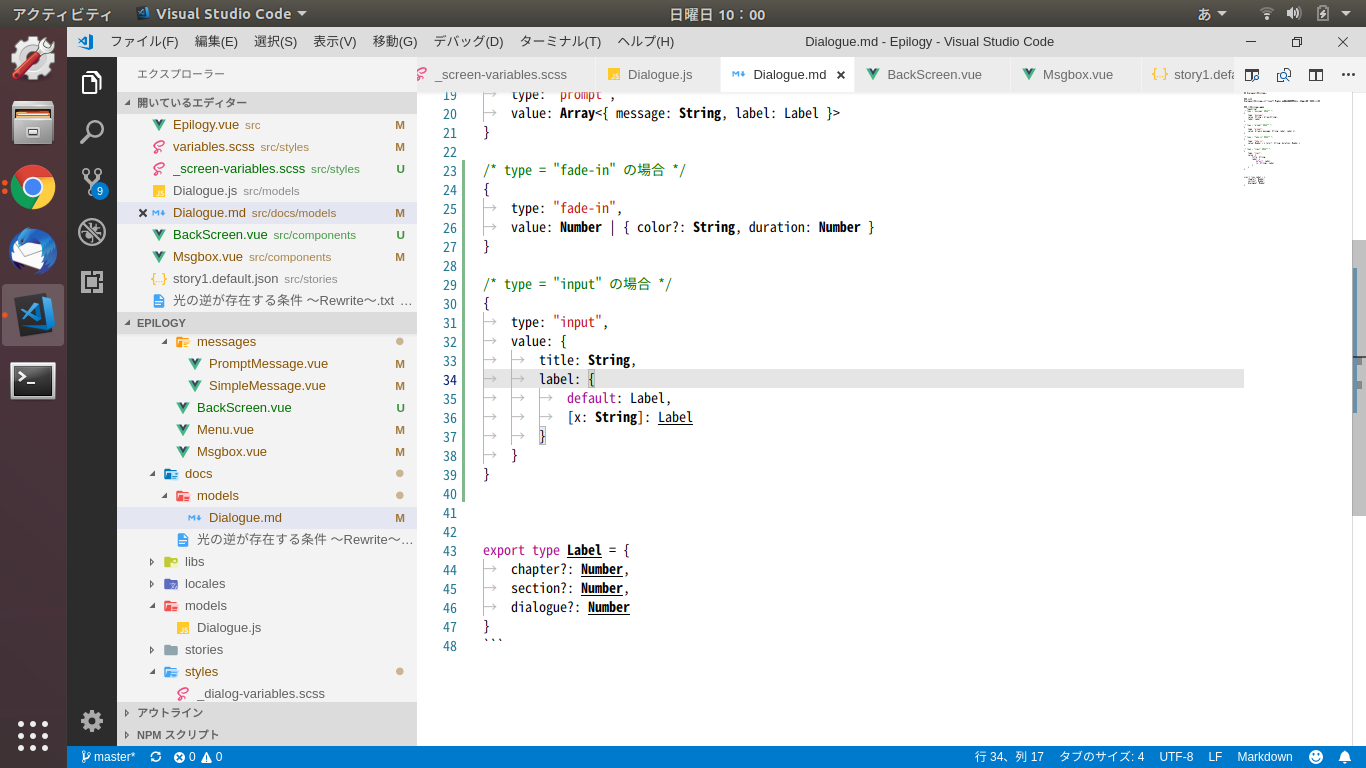The height and width of the screenshot is (768, 1366).
Task: Toggle the Explorer sidebar via files icon
Action: point(92,82)
